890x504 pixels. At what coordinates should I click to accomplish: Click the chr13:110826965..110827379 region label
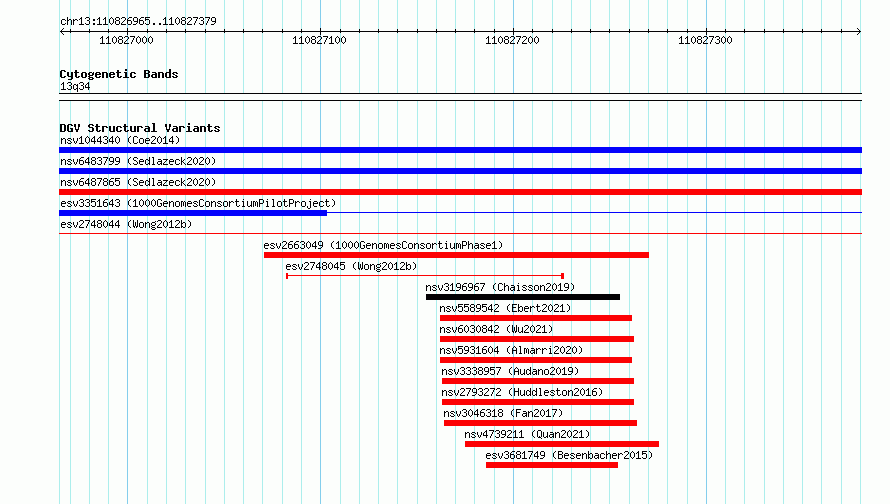coord(138,22)
